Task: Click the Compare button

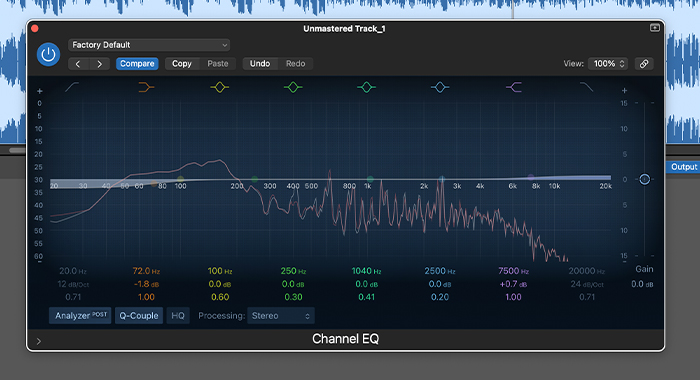Action: (137, 64)
